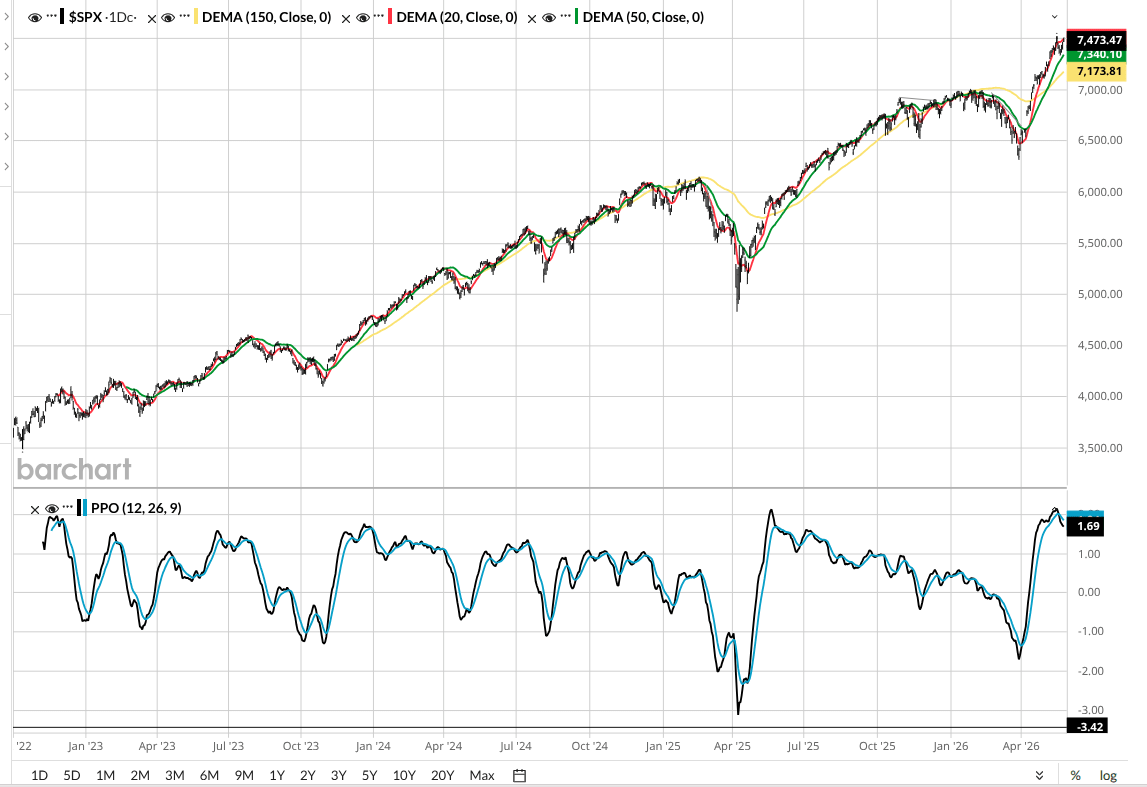Click the green color swatch for DEMA 50
This screenshot has width=1147, height=787.
[576, 17]
